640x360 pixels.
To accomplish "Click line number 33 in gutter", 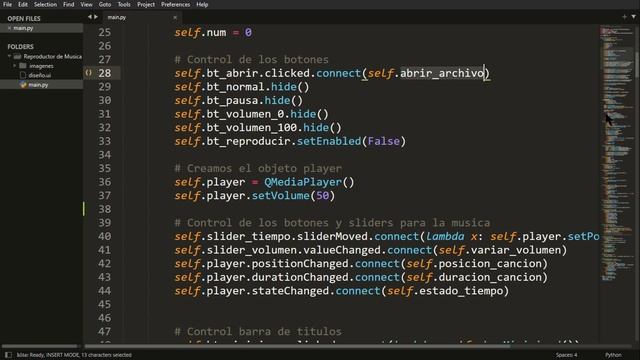I will point(104,141).
